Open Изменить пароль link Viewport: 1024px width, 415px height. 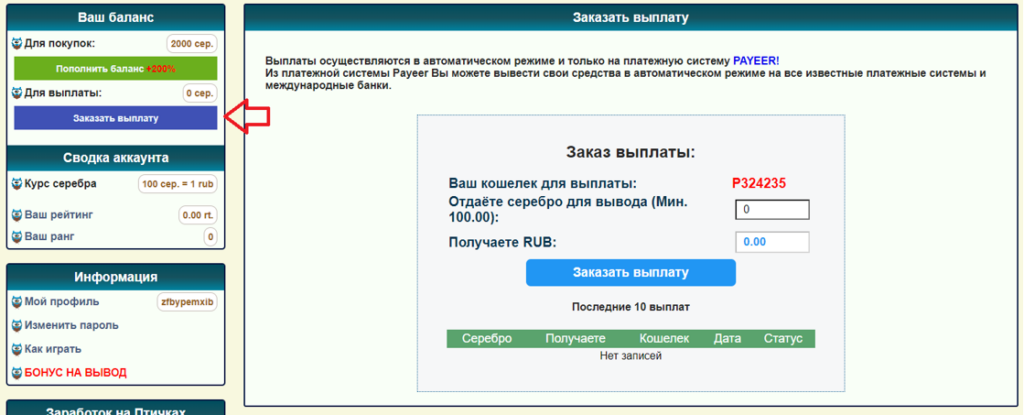(72, 325)
